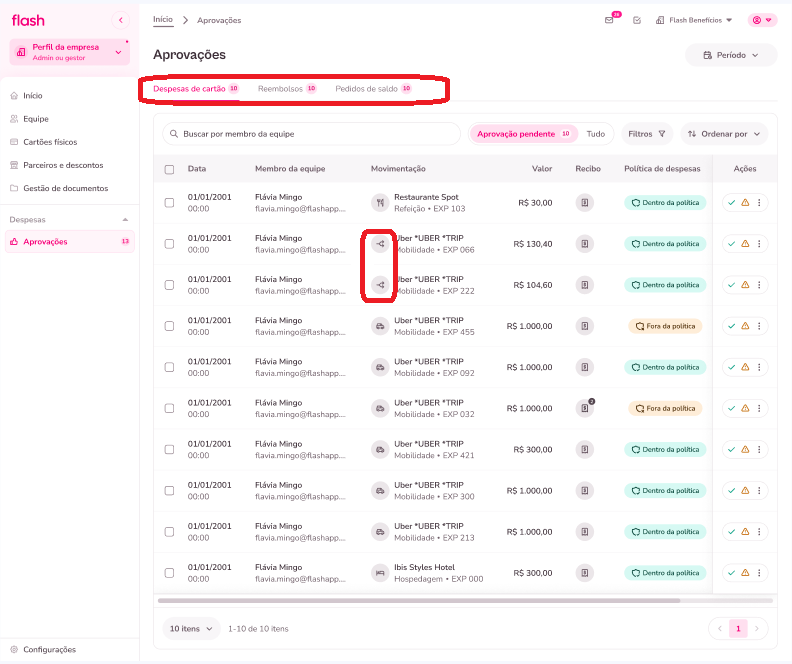The height and width of the screenshot is (664, 792).
Task: Change the 10 itens page size
Action: tap(191, 629)
